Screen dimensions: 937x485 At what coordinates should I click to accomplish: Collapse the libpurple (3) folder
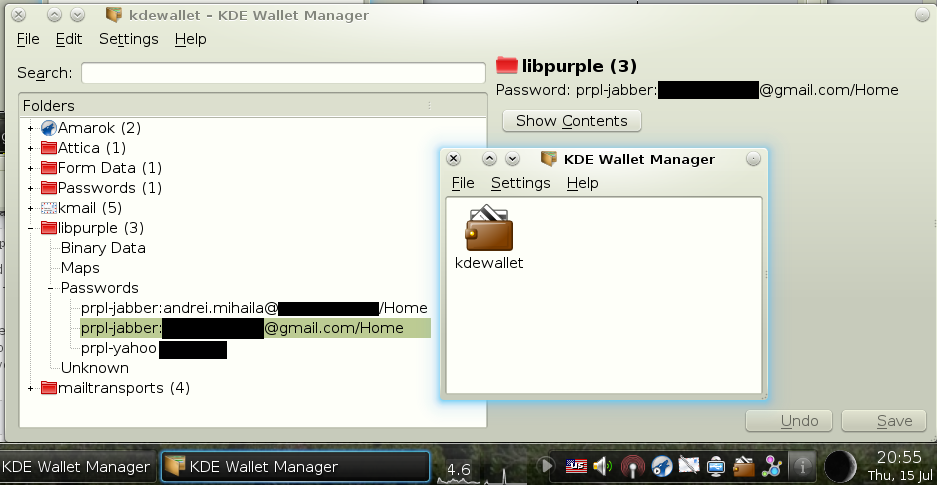click(x=30, y=228)
